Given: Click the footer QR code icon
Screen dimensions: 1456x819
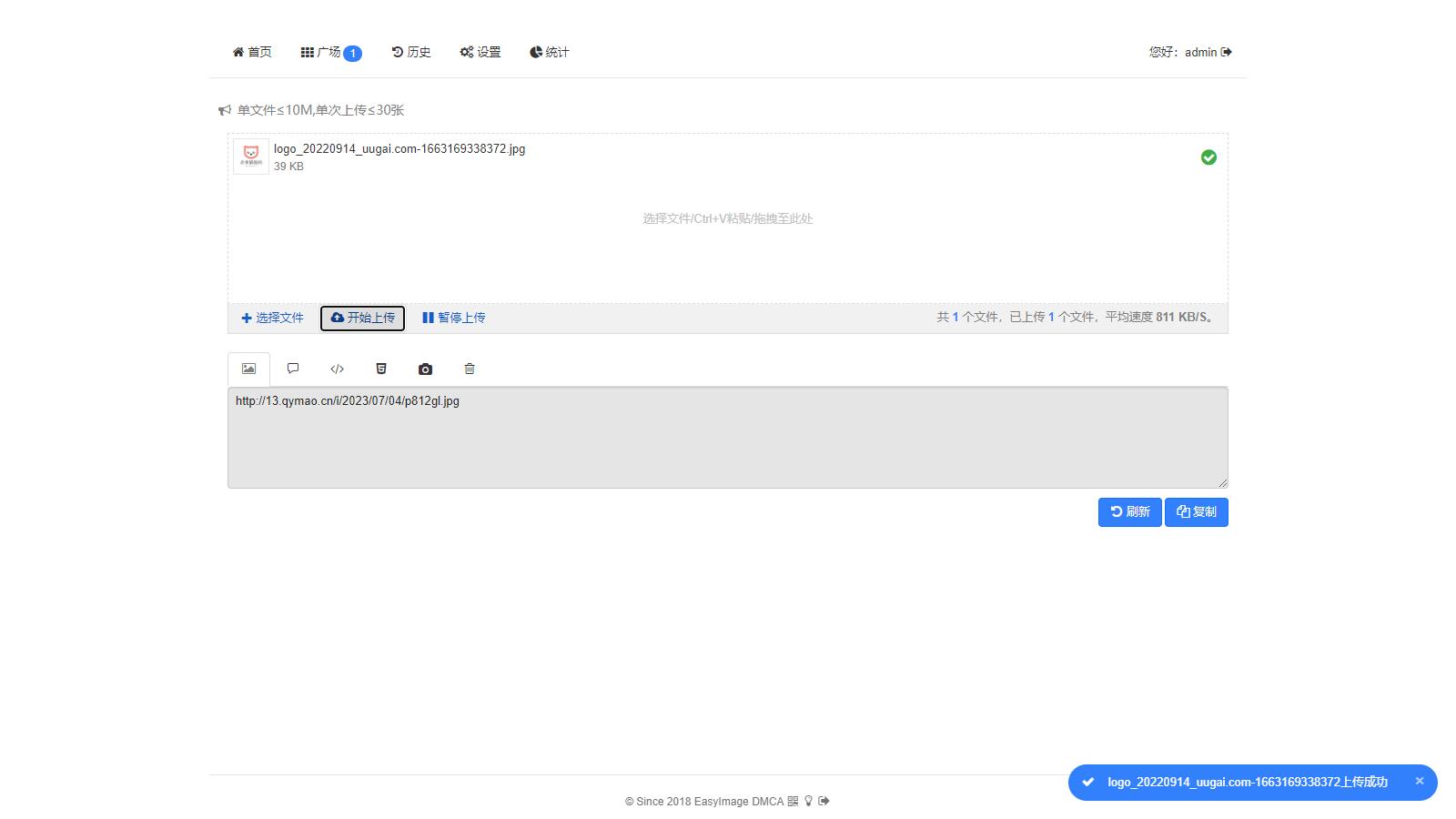Looking at the screenshot, I should coord(793,801).
